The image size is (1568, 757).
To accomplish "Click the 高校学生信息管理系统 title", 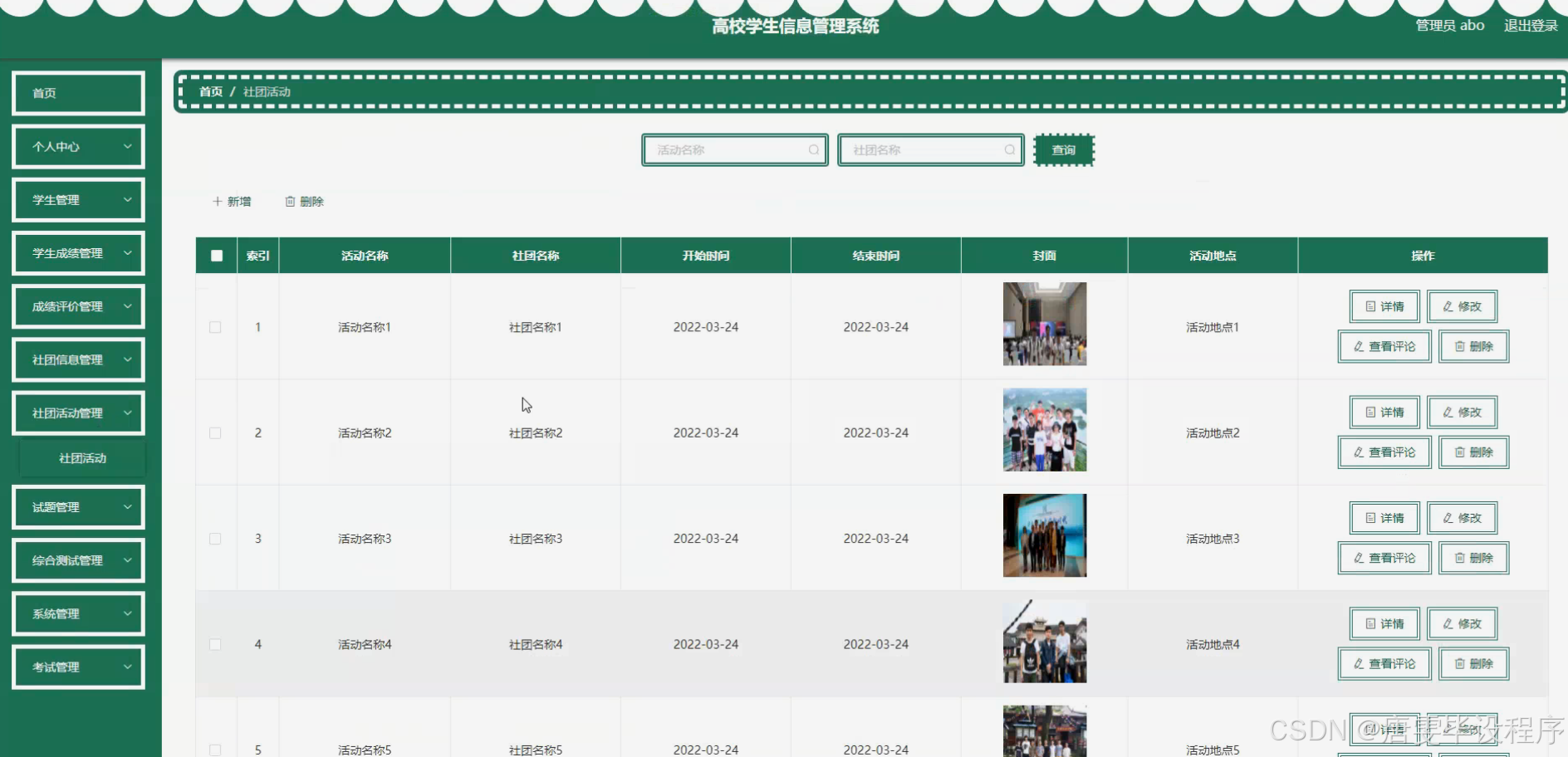I will (796, 27).
